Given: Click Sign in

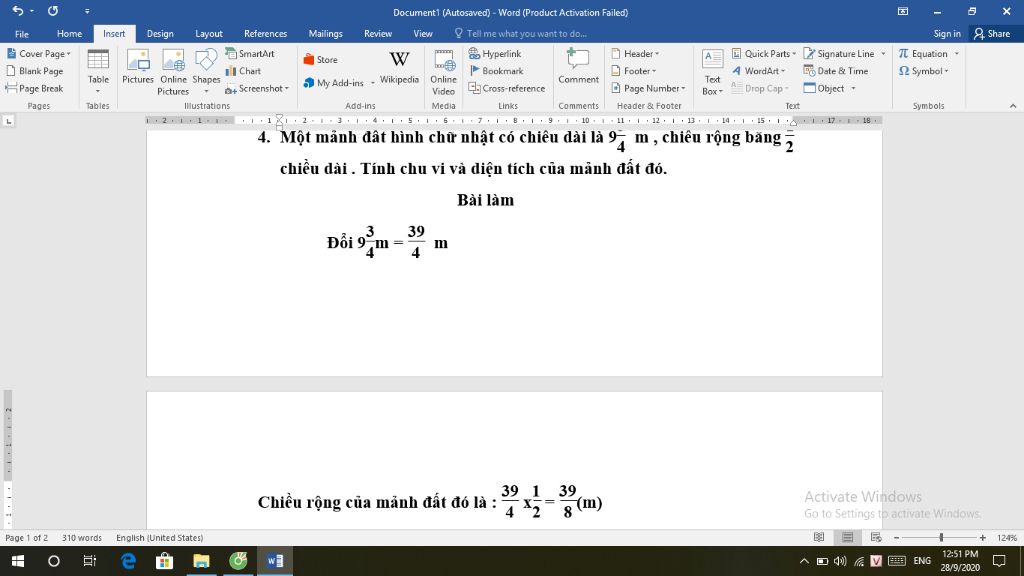Looking at the screenshot, I should click(946, 34).
